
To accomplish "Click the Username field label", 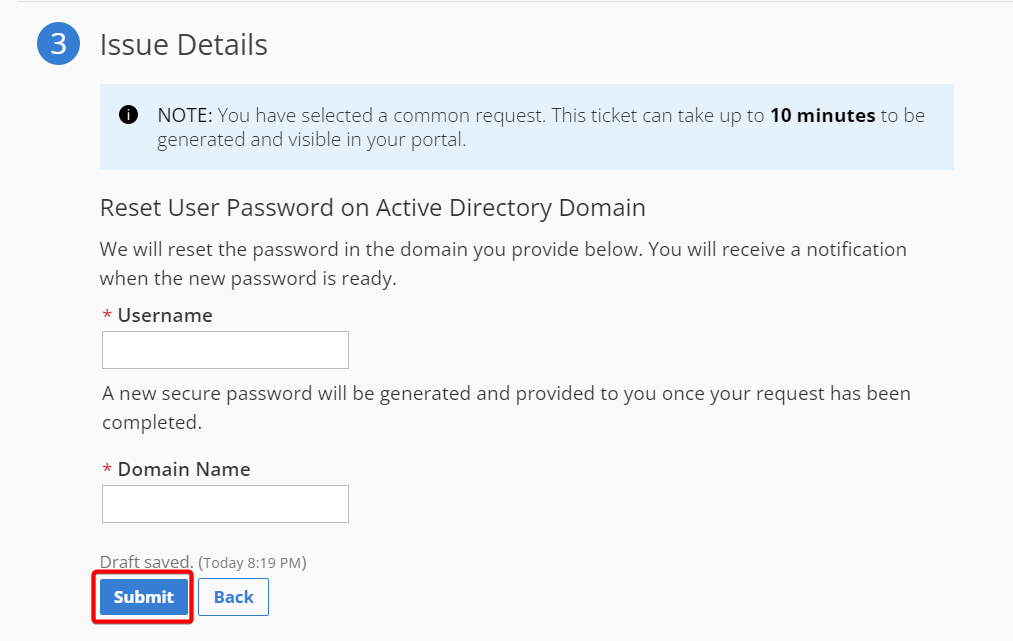I will click(x=165, y=315).
